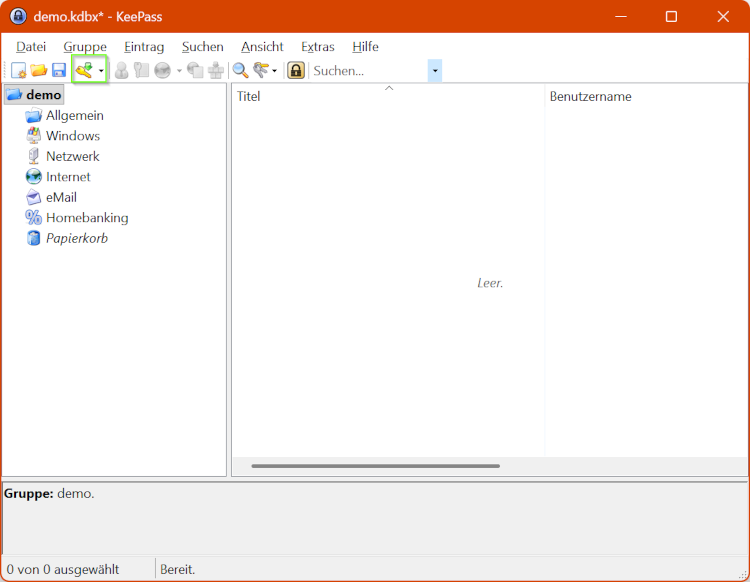750x582 pixels.
Task: Click the Copy password toolbar icon
Action: 142,70
